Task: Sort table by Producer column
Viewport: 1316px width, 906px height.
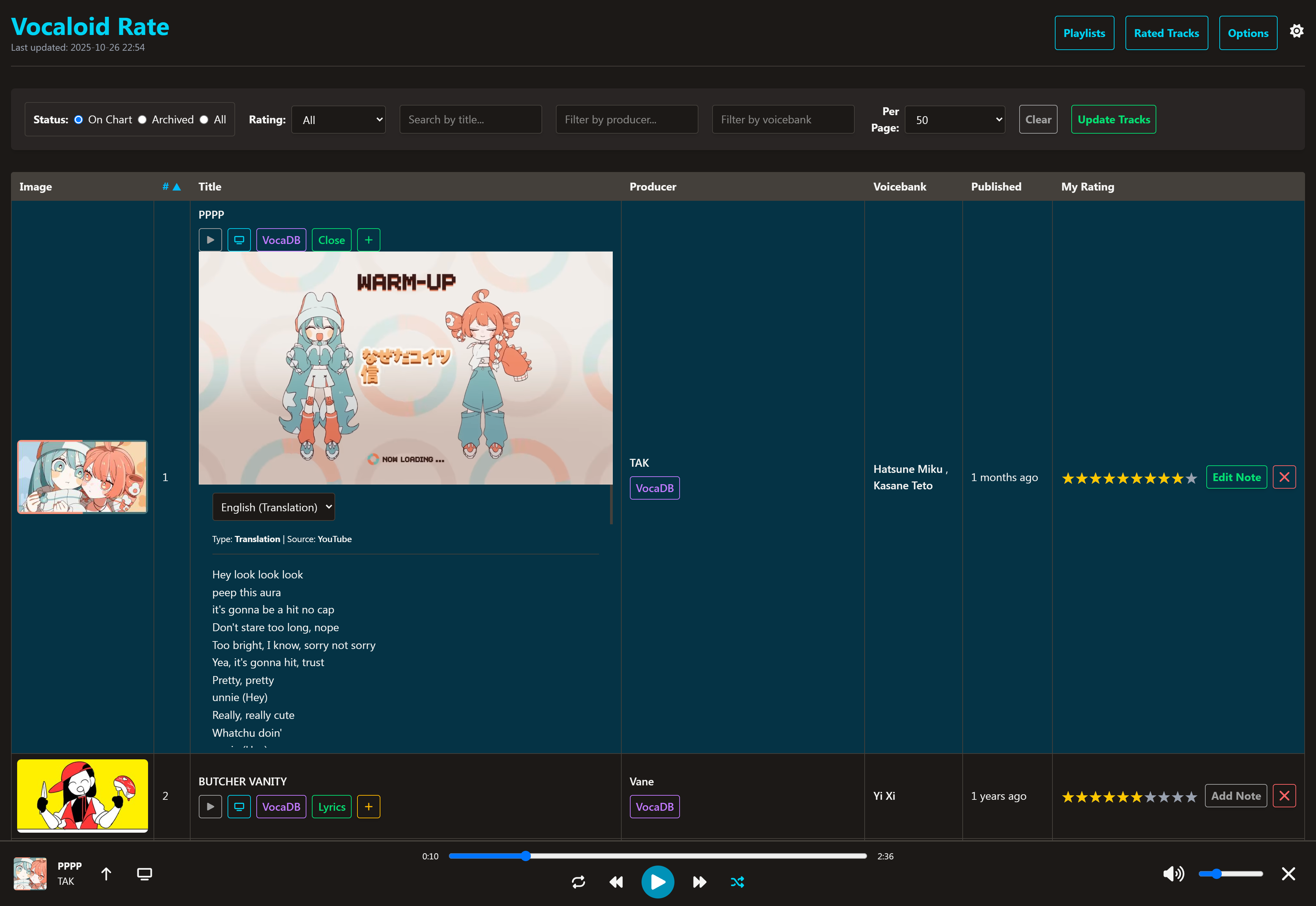Action: [x=653, y=186]
